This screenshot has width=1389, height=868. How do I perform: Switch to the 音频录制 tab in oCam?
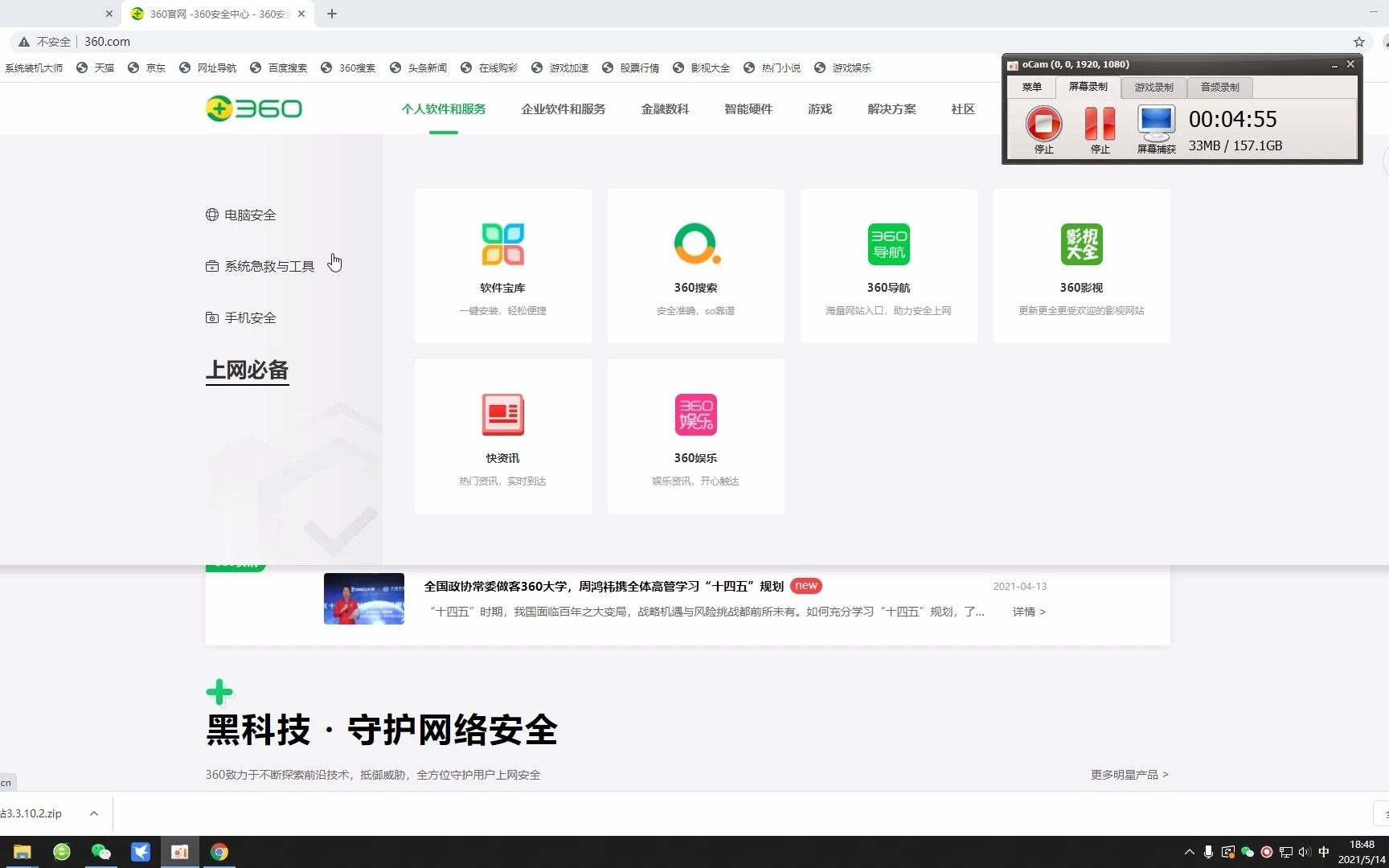click(x=1219, y=87)
